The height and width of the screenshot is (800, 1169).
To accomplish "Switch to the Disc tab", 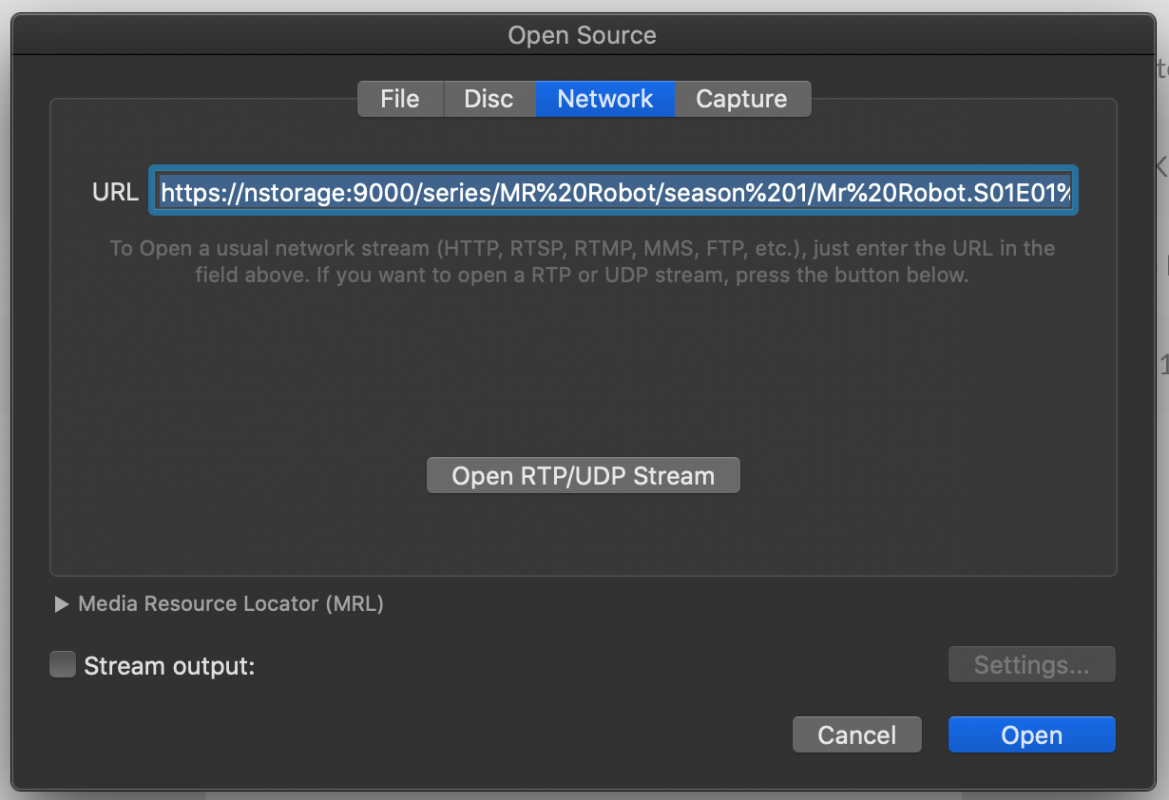I will 488,99.
